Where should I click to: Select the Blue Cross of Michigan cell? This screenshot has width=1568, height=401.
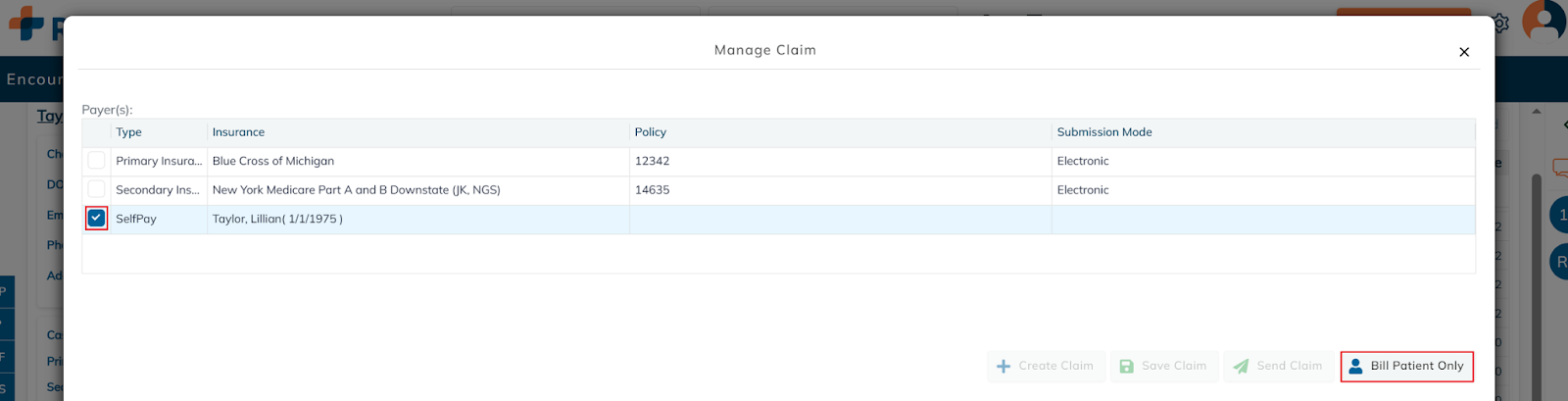[x=273, y=161]
